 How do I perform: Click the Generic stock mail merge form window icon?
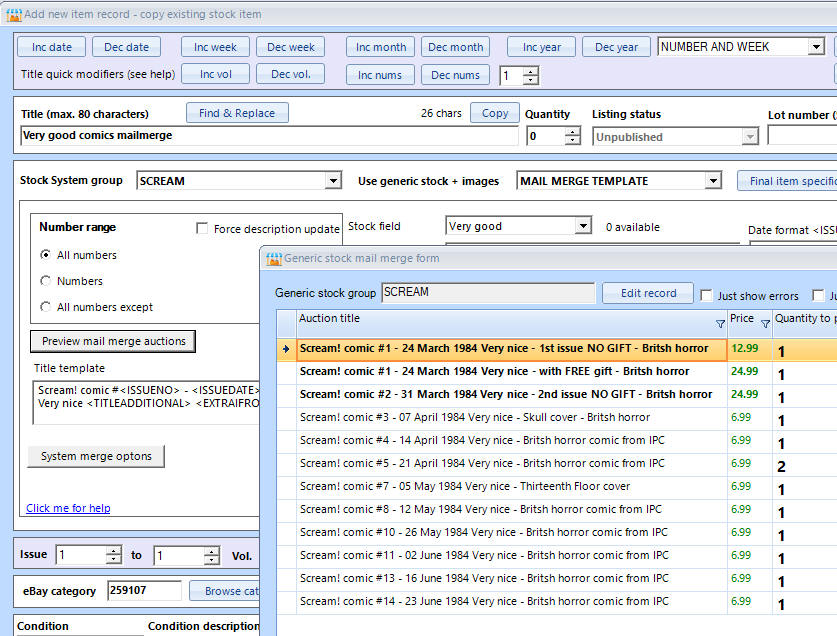coord(274,258)
